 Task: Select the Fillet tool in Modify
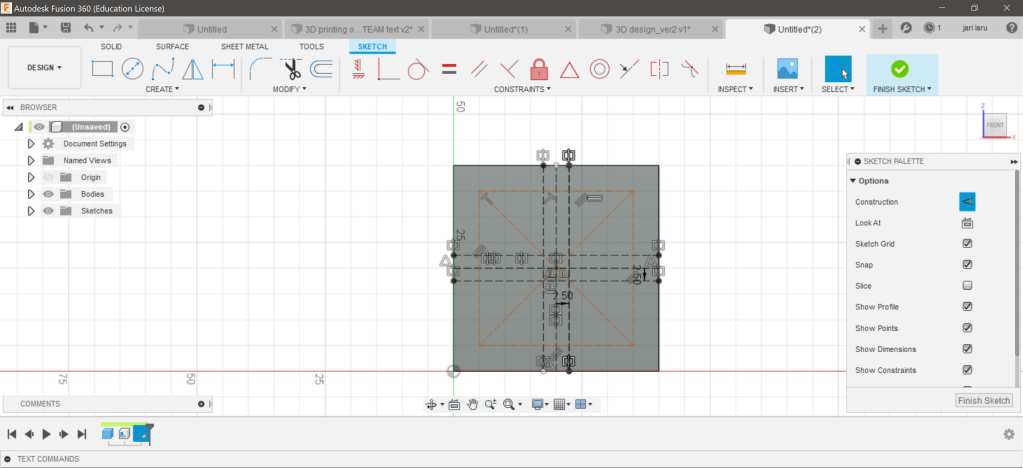(260, 69)
